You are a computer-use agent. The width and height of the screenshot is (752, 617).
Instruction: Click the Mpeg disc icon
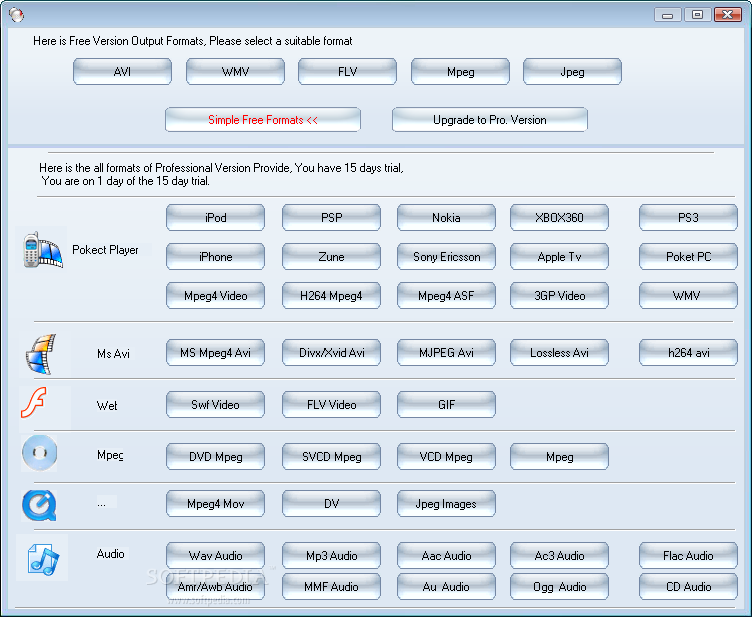40,453
